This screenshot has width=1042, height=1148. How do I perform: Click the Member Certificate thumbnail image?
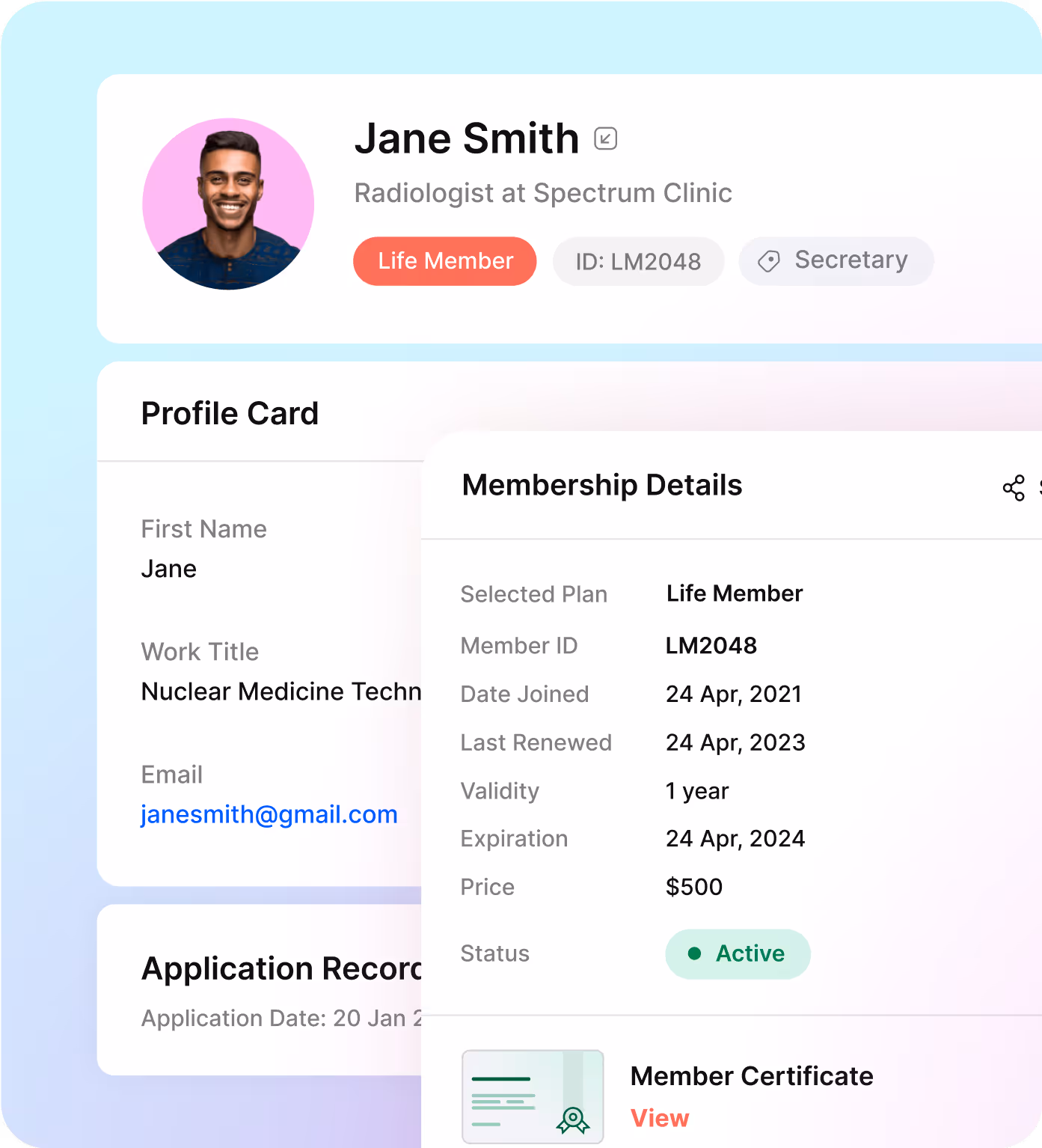coord(533,1096)
